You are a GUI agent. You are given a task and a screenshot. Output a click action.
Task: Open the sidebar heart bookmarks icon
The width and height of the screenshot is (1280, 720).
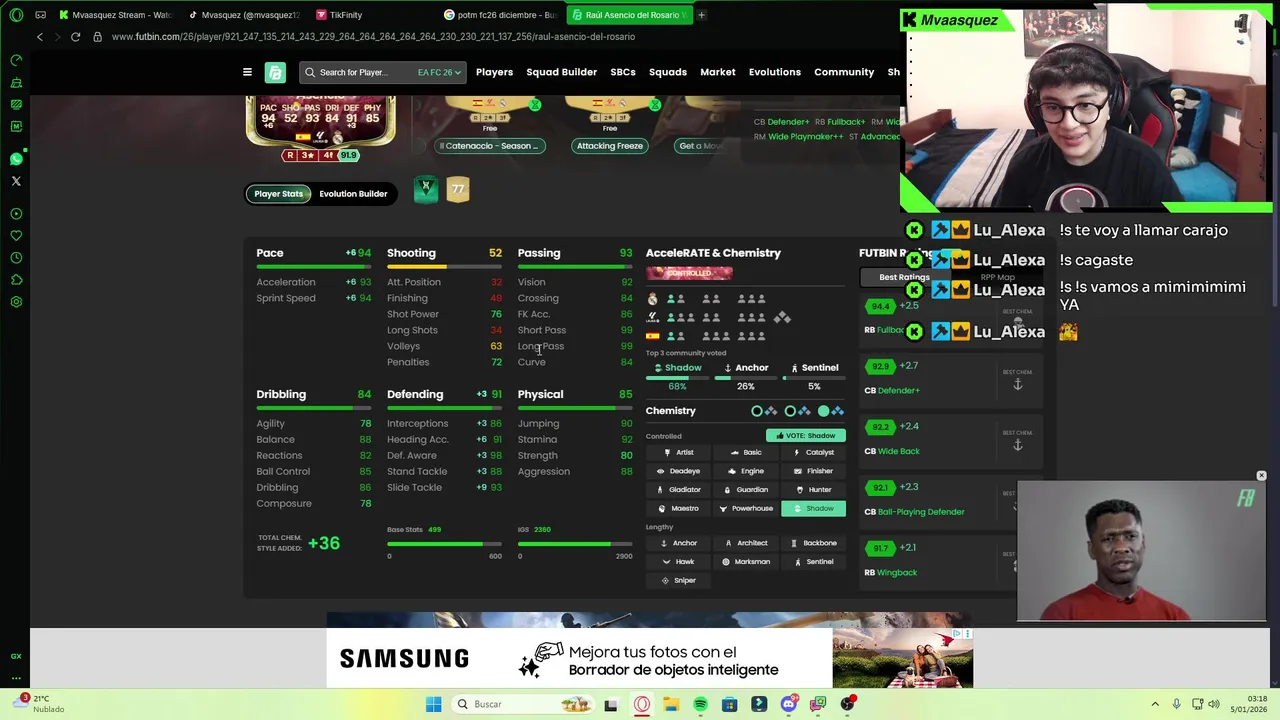[16, 235]
